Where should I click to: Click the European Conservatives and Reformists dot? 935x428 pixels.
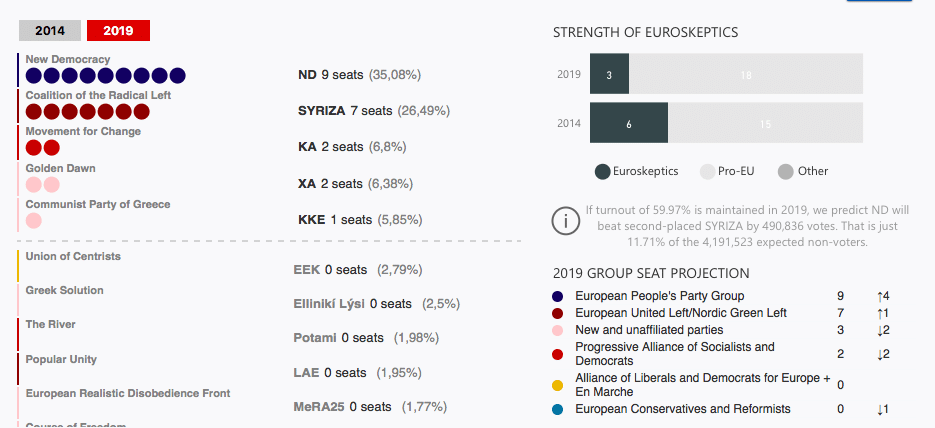558,409
